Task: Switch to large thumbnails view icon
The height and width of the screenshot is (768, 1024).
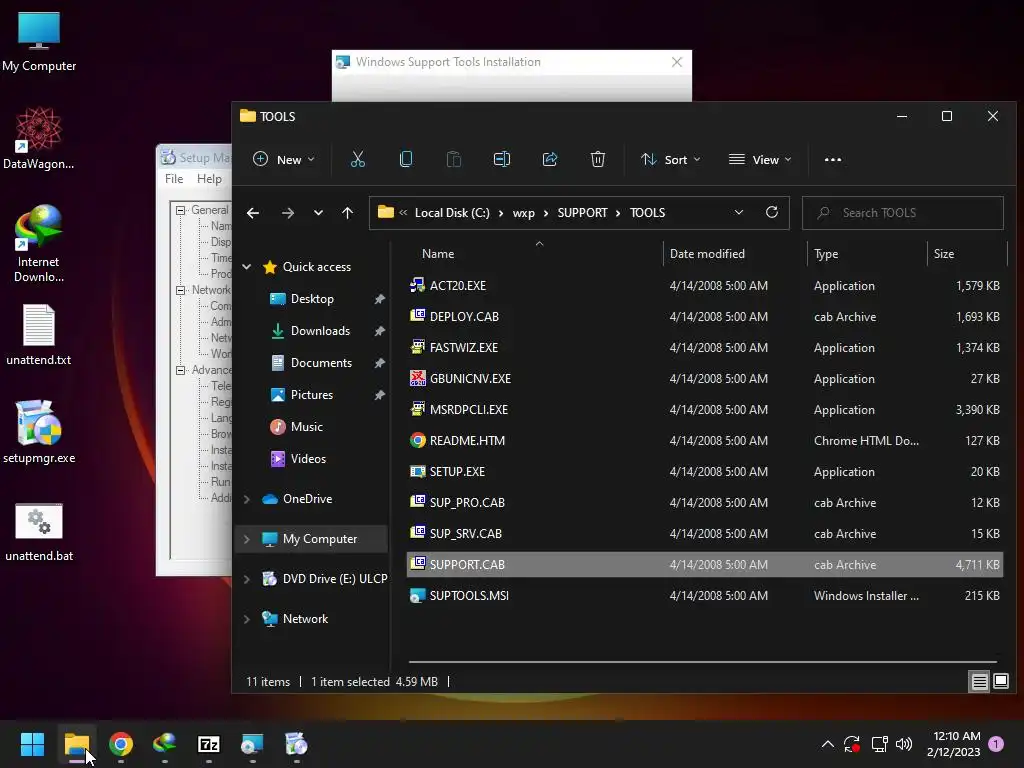Action: (x=1001, y=682)
